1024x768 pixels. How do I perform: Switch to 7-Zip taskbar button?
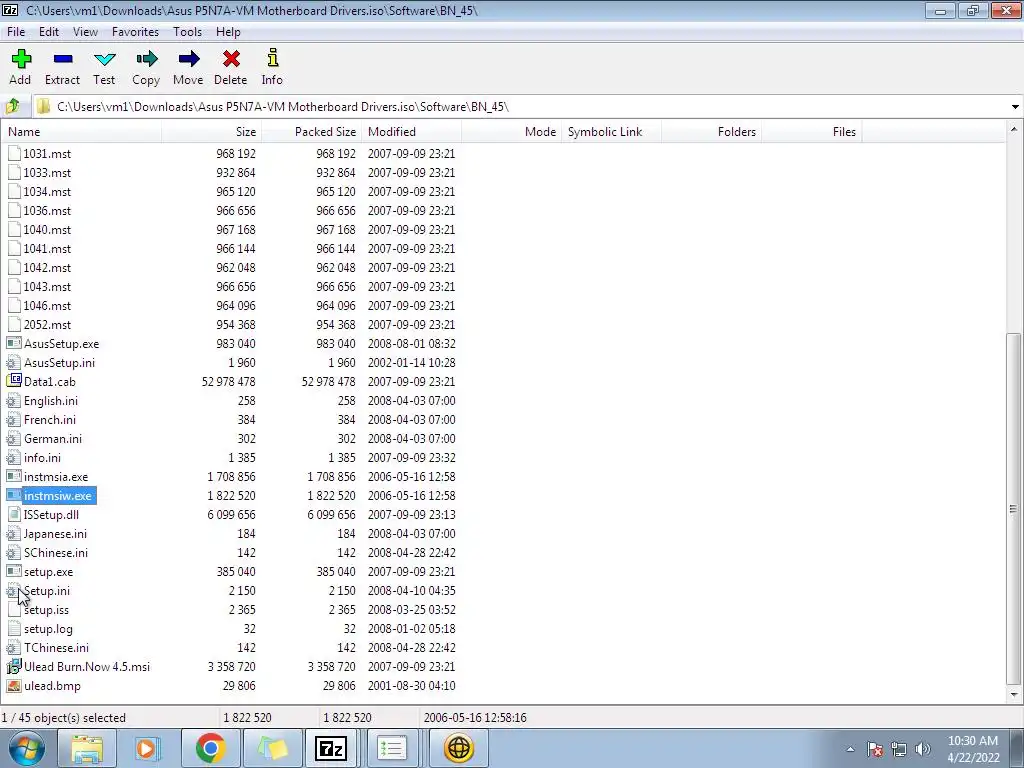(x=330, y=748)
